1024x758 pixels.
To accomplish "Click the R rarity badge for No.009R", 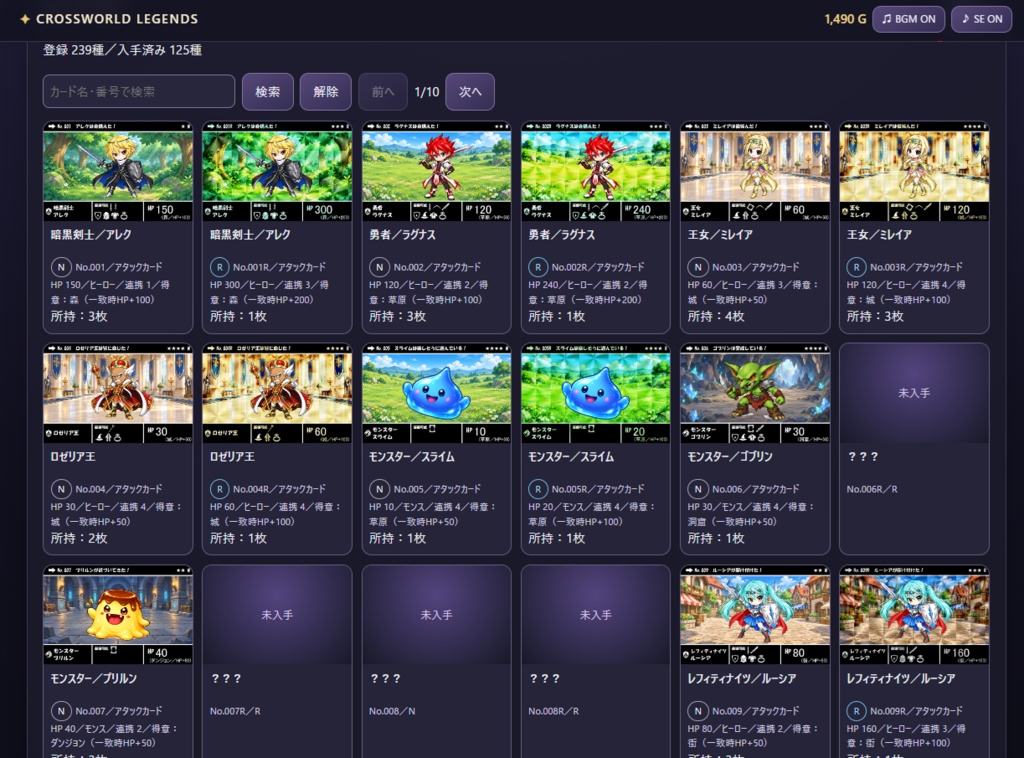I will click(856, 711).
